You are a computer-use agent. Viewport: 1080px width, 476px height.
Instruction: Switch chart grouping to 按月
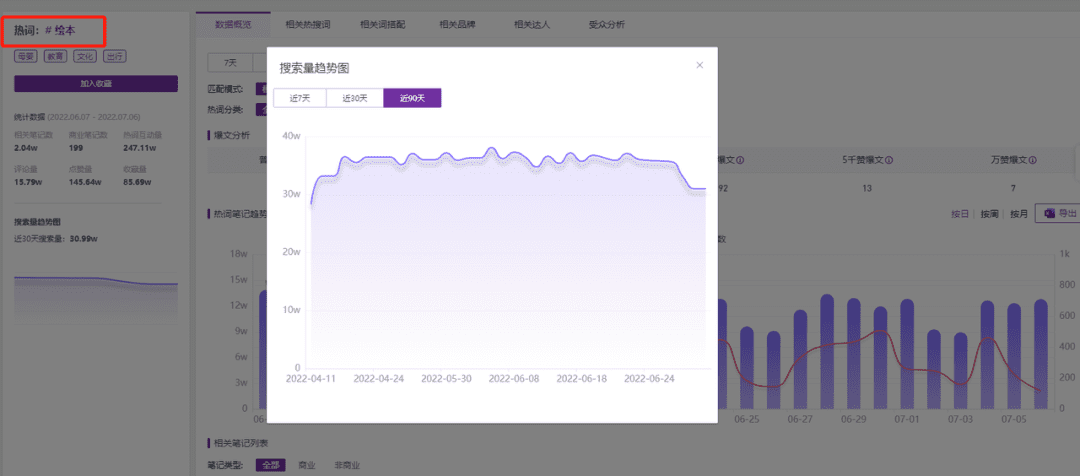(x=1018, y=214)
